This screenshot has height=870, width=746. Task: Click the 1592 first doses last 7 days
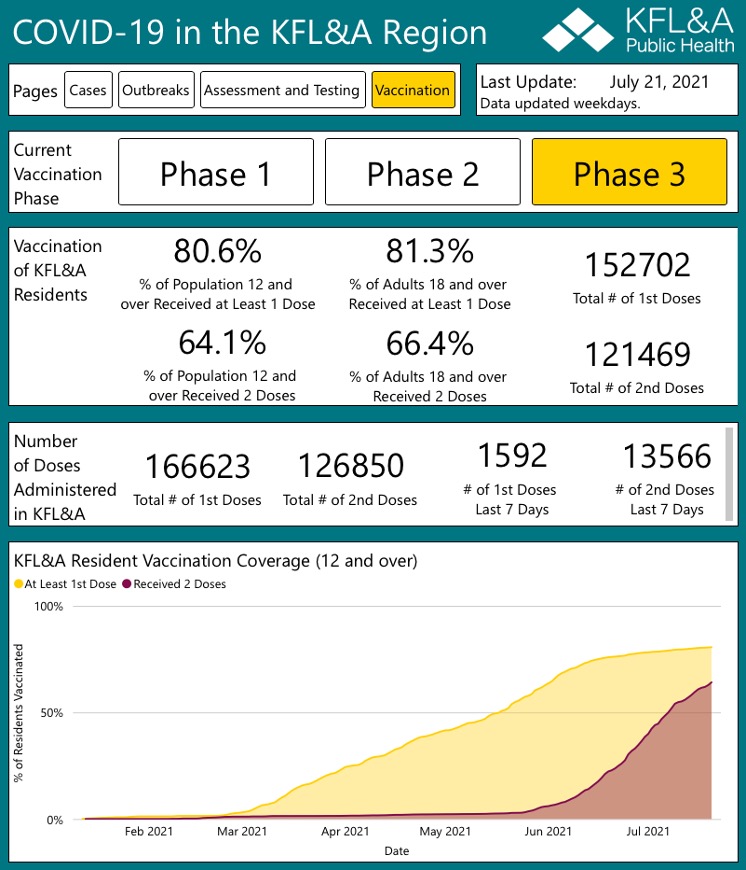coord(512,456)
